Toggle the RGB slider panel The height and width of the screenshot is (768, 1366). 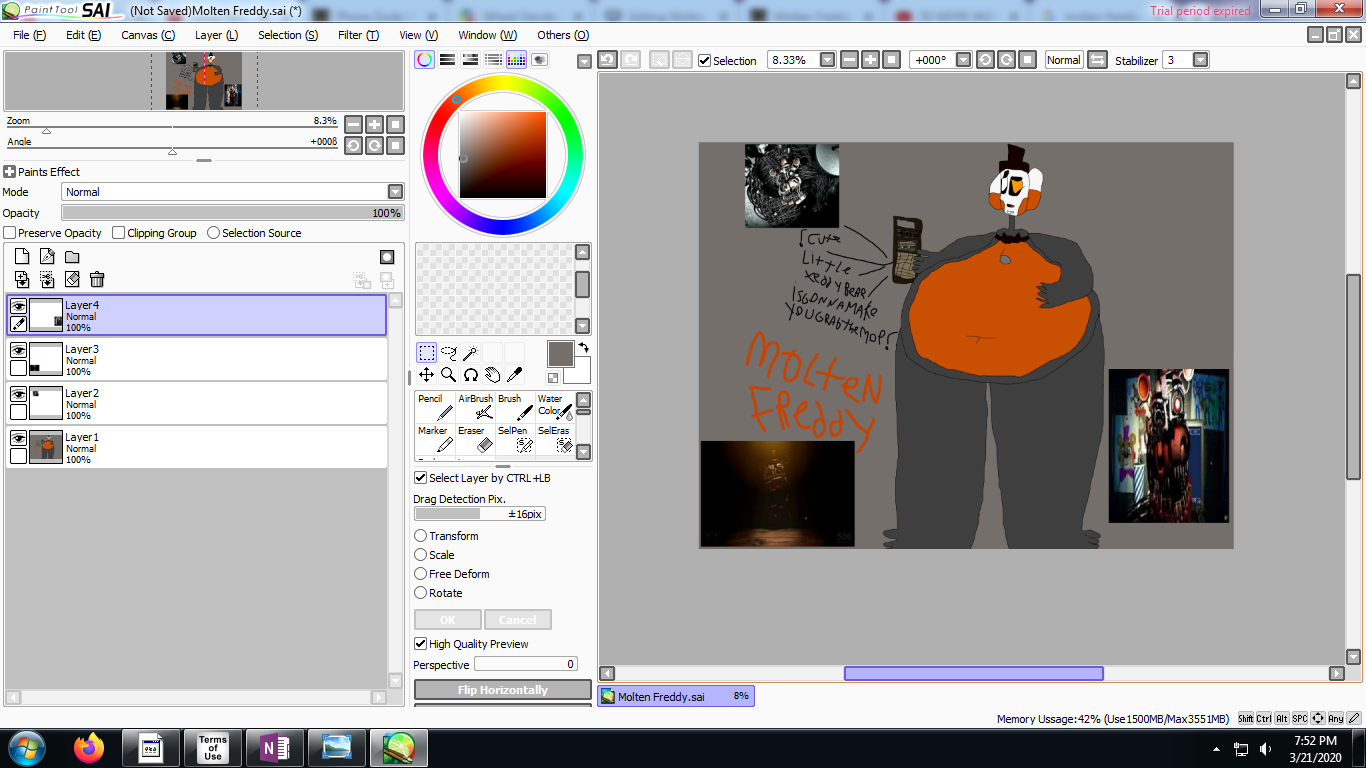pos(448,60)
